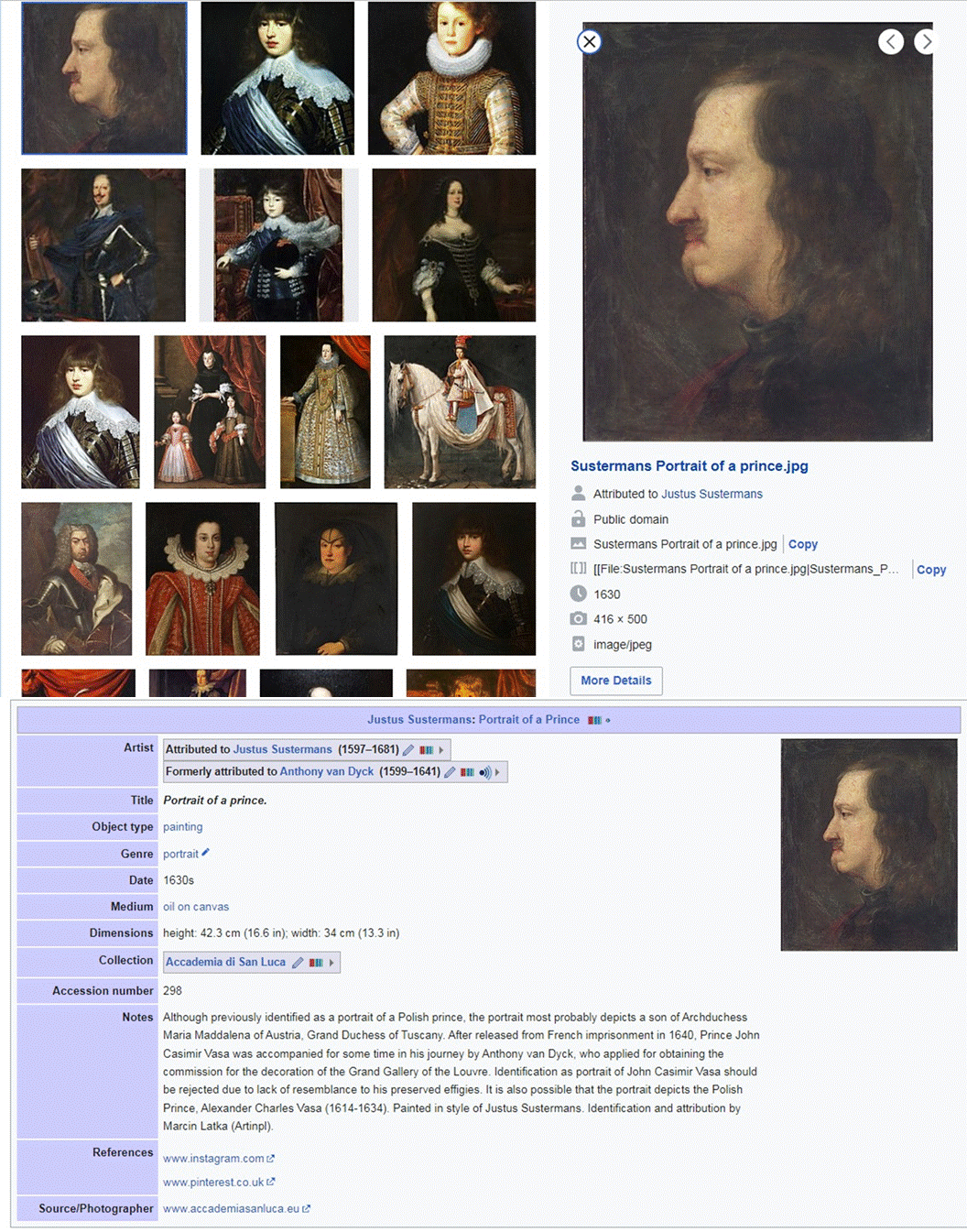This screenshot has width=967, height=1232.
Task: Click the Wikidata icon in the Portrait of a Prince header
Action: pos(594,720)
